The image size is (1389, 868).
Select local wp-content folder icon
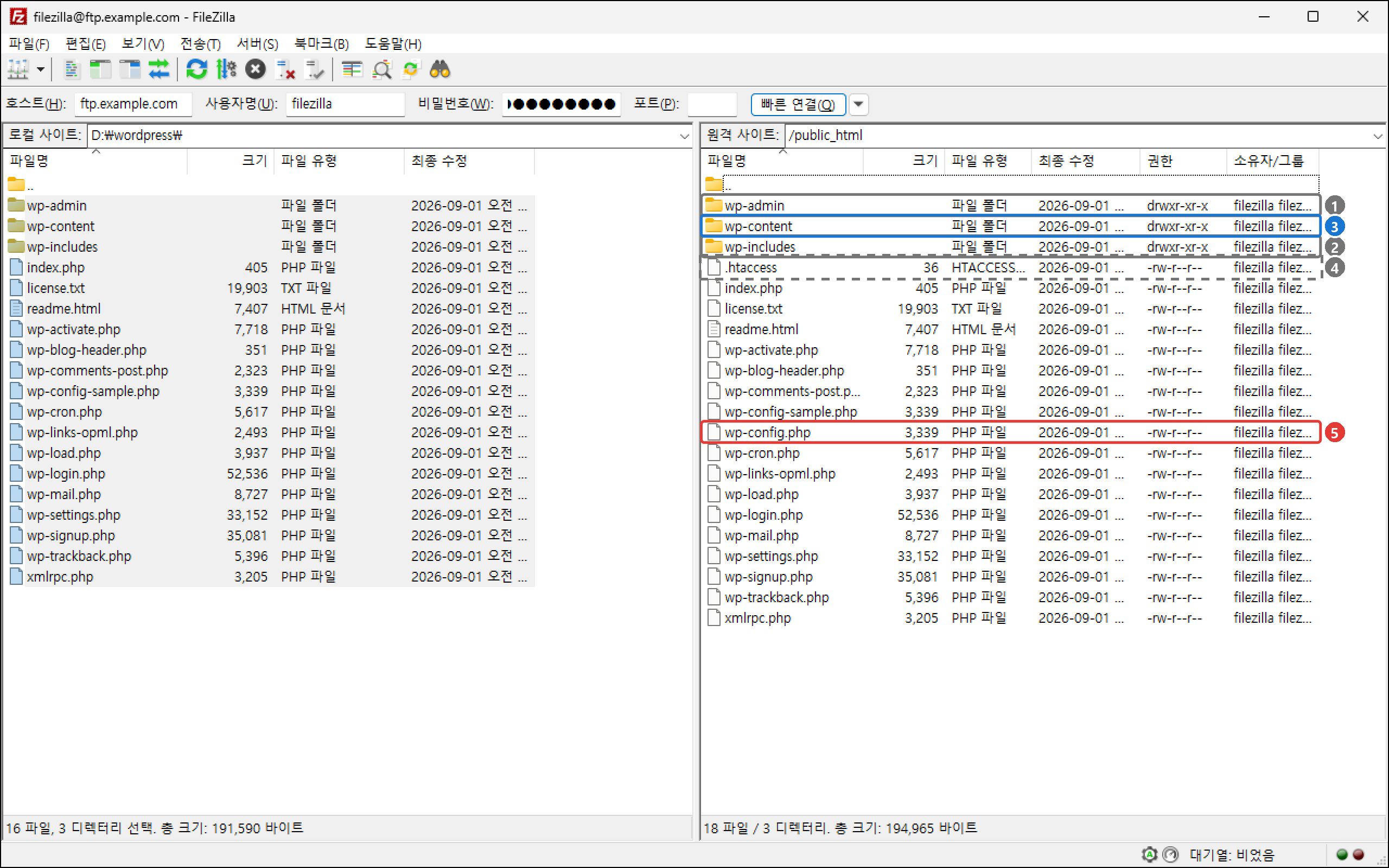click(x=16, y=226)
